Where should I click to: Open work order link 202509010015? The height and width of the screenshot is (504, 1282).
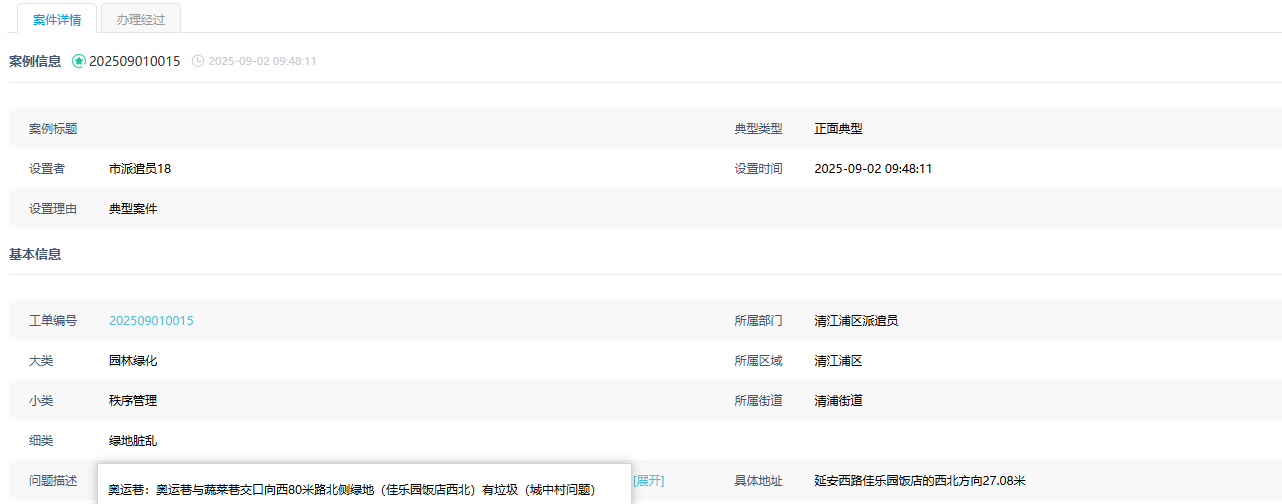click(151, 321)
